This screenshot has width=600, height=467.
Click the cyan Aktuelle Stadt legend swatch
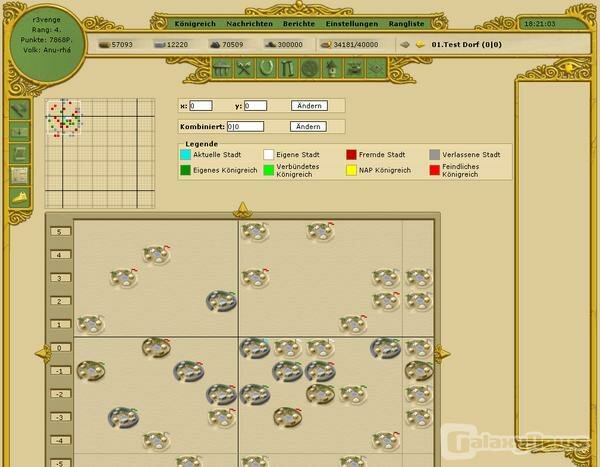pyautogui.click(x=184, y=155)
